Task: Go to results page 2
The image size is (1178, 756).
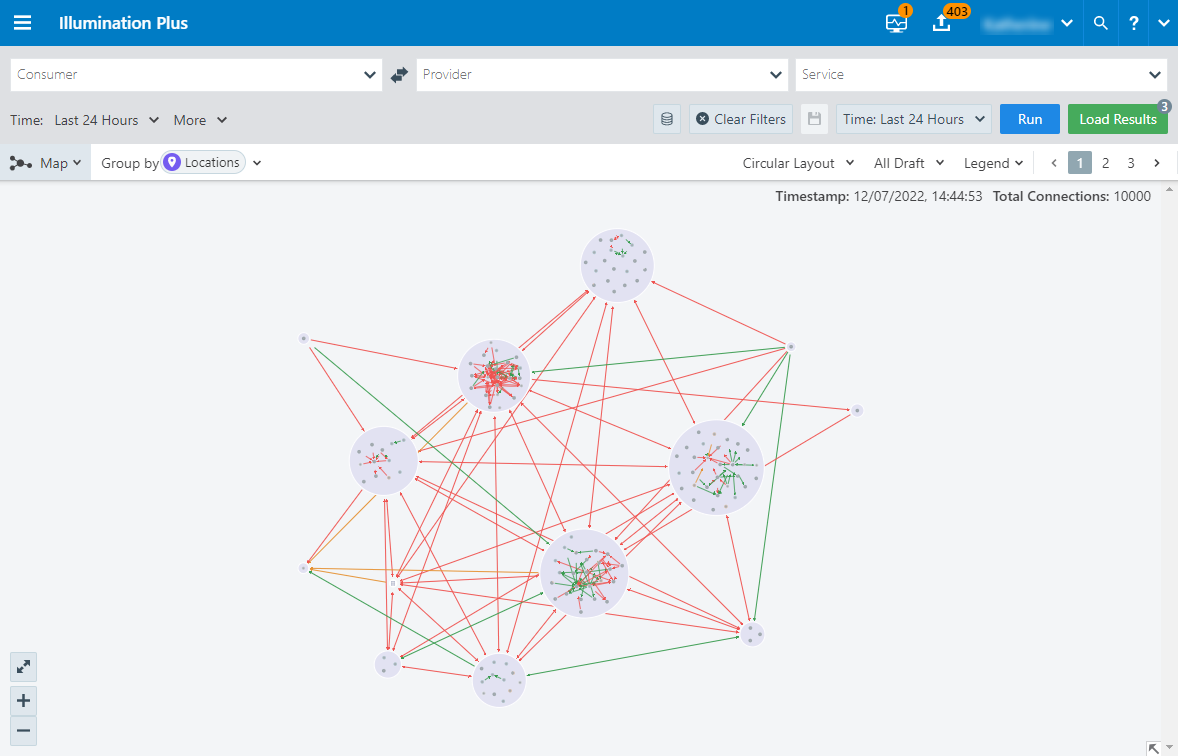Action: (1105, 162)
